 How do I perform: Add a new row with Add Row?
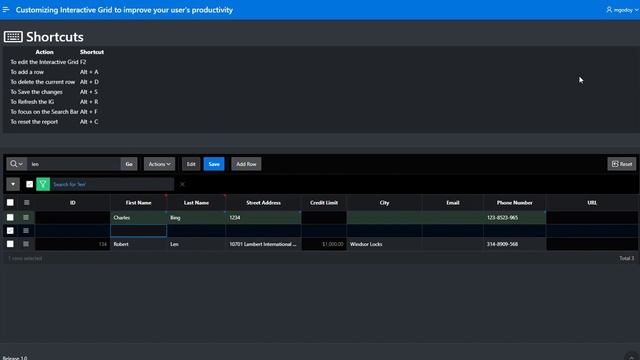[x=246, y=164]
